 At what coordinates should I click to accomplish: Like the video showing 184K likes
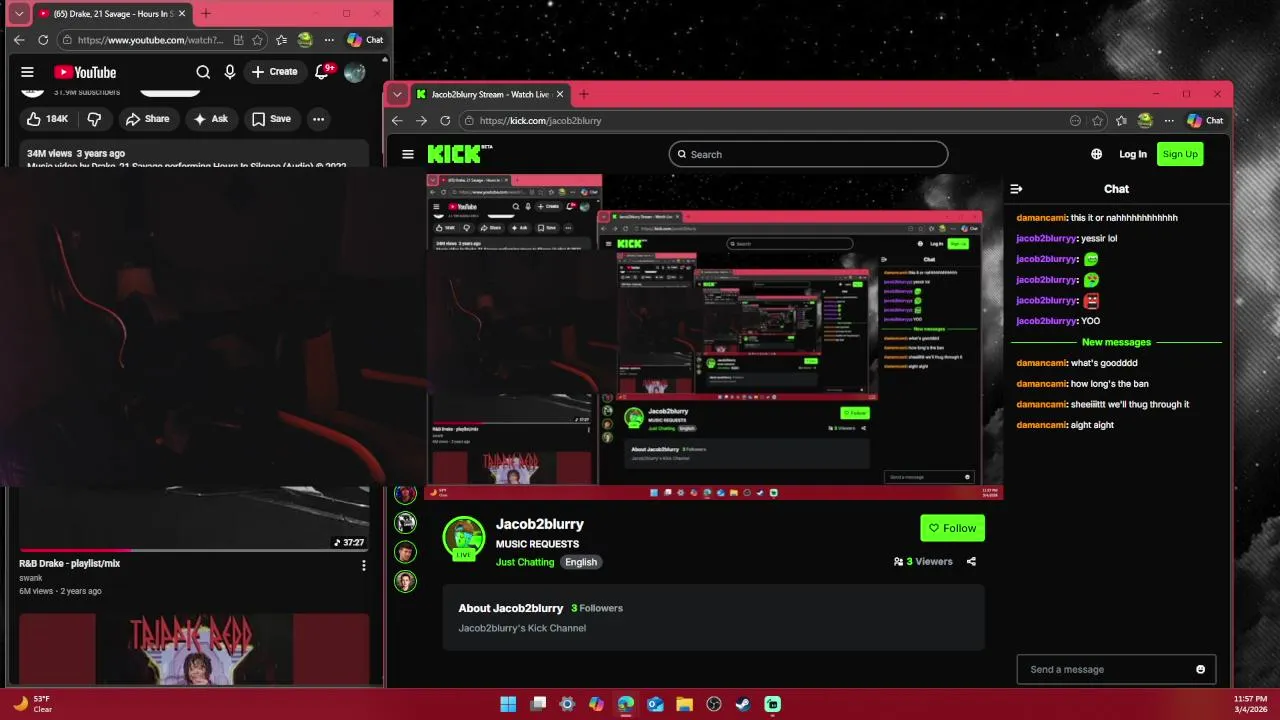[x=48, y=119]
